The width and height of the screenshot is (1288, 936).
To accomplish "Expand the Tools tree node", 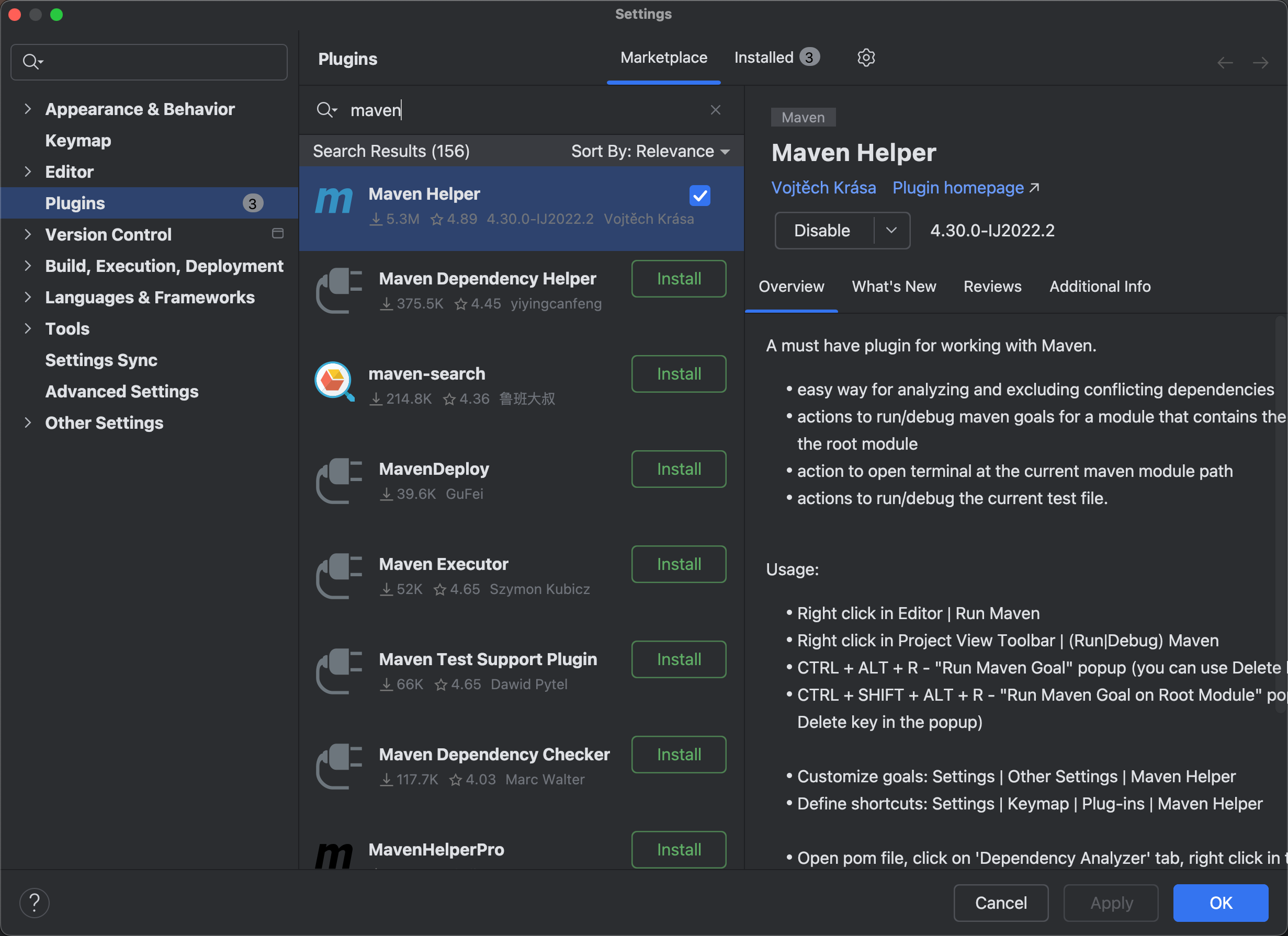I will (27, 328).
